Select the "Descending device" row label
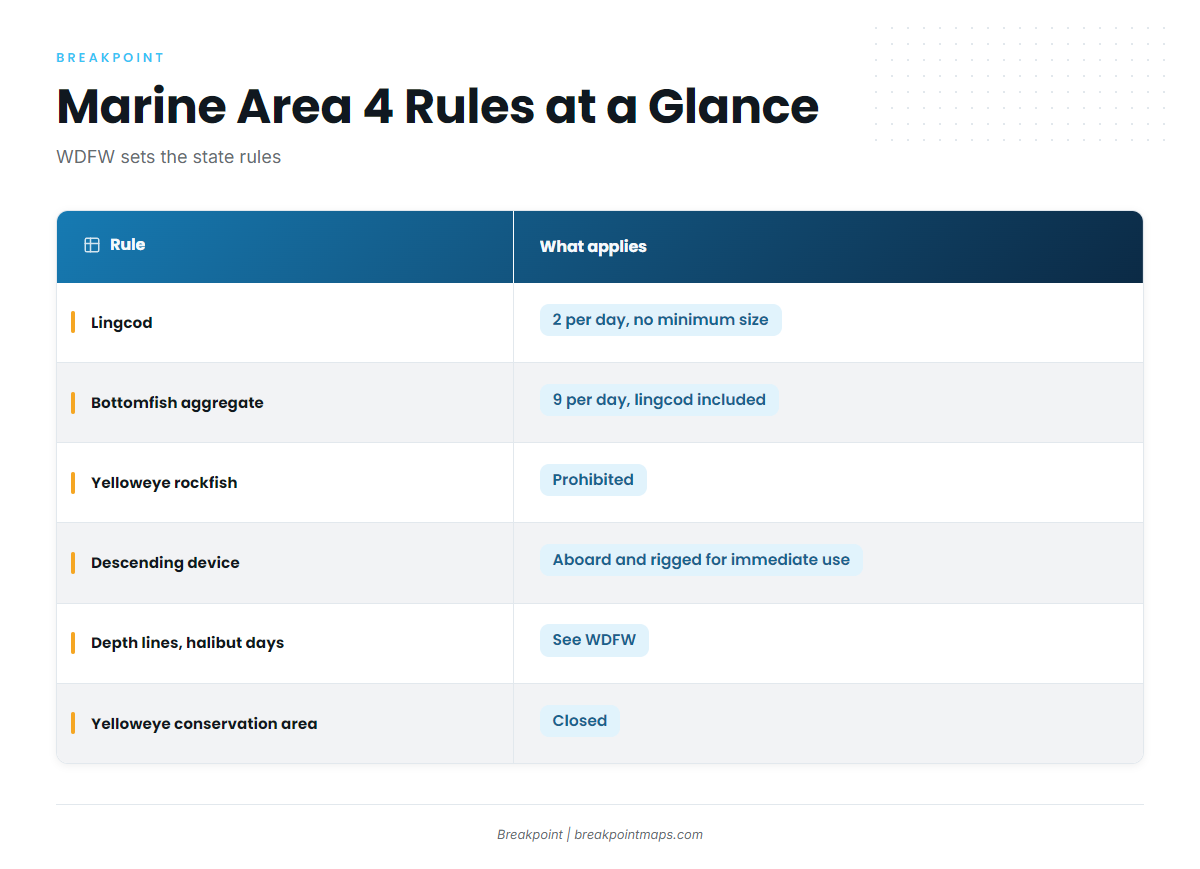This screenshot has height=869, width=1200. pos(165,563)
